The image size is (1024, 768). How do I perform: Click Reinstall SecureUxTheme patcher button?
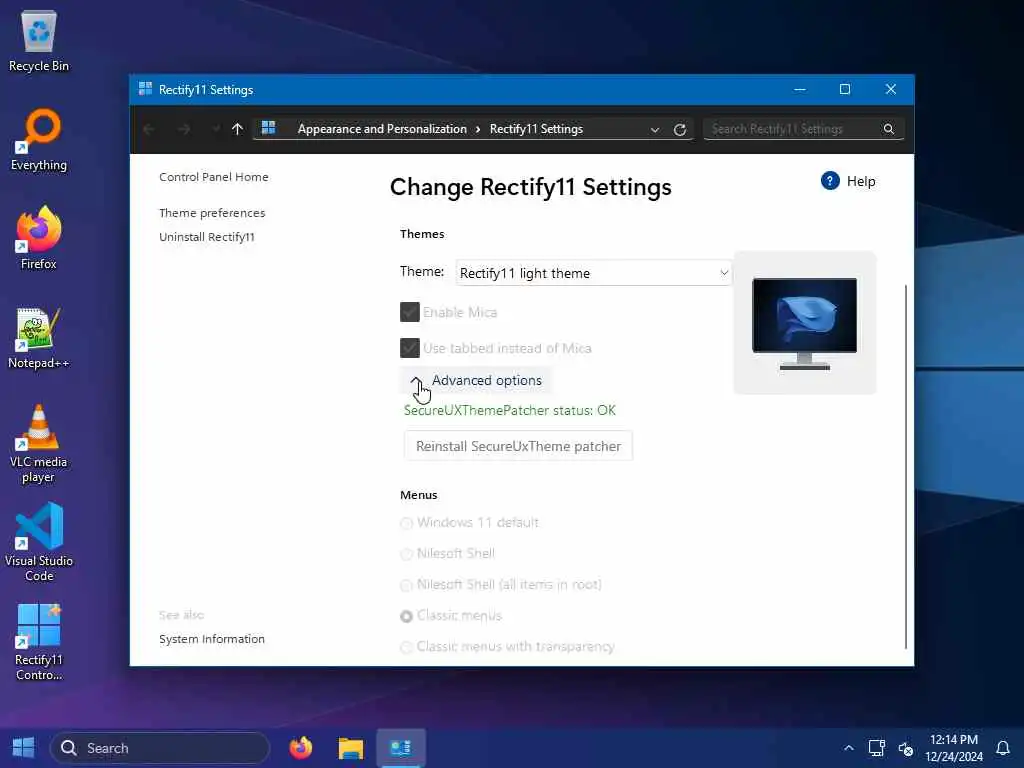pyautogui.click(x=519, y=446)
